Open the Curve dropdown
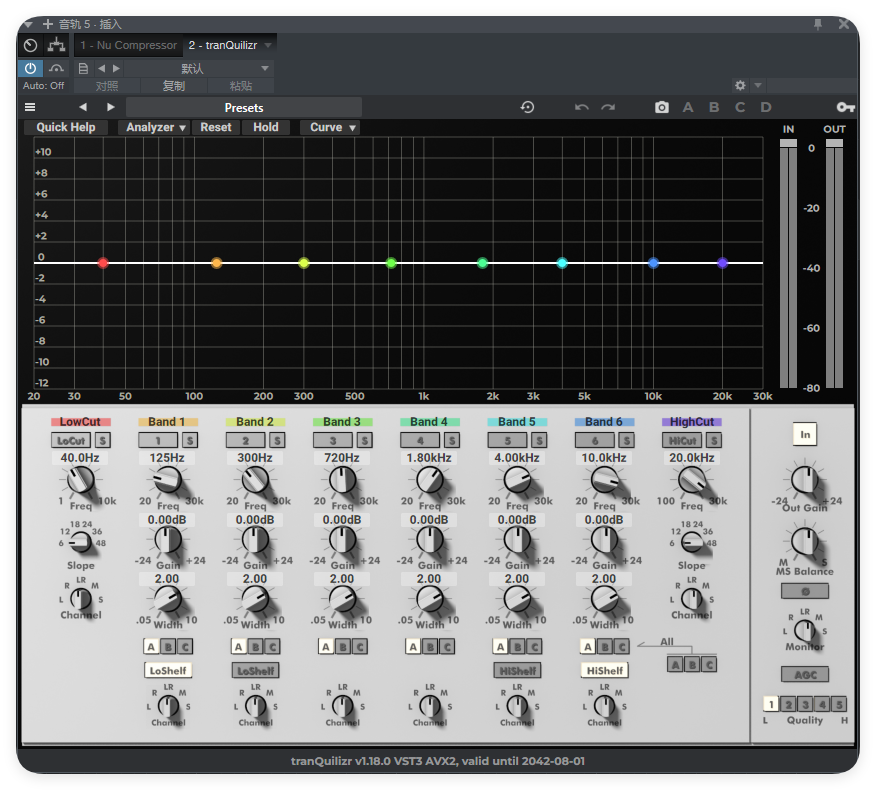 [x=332, y=127]
